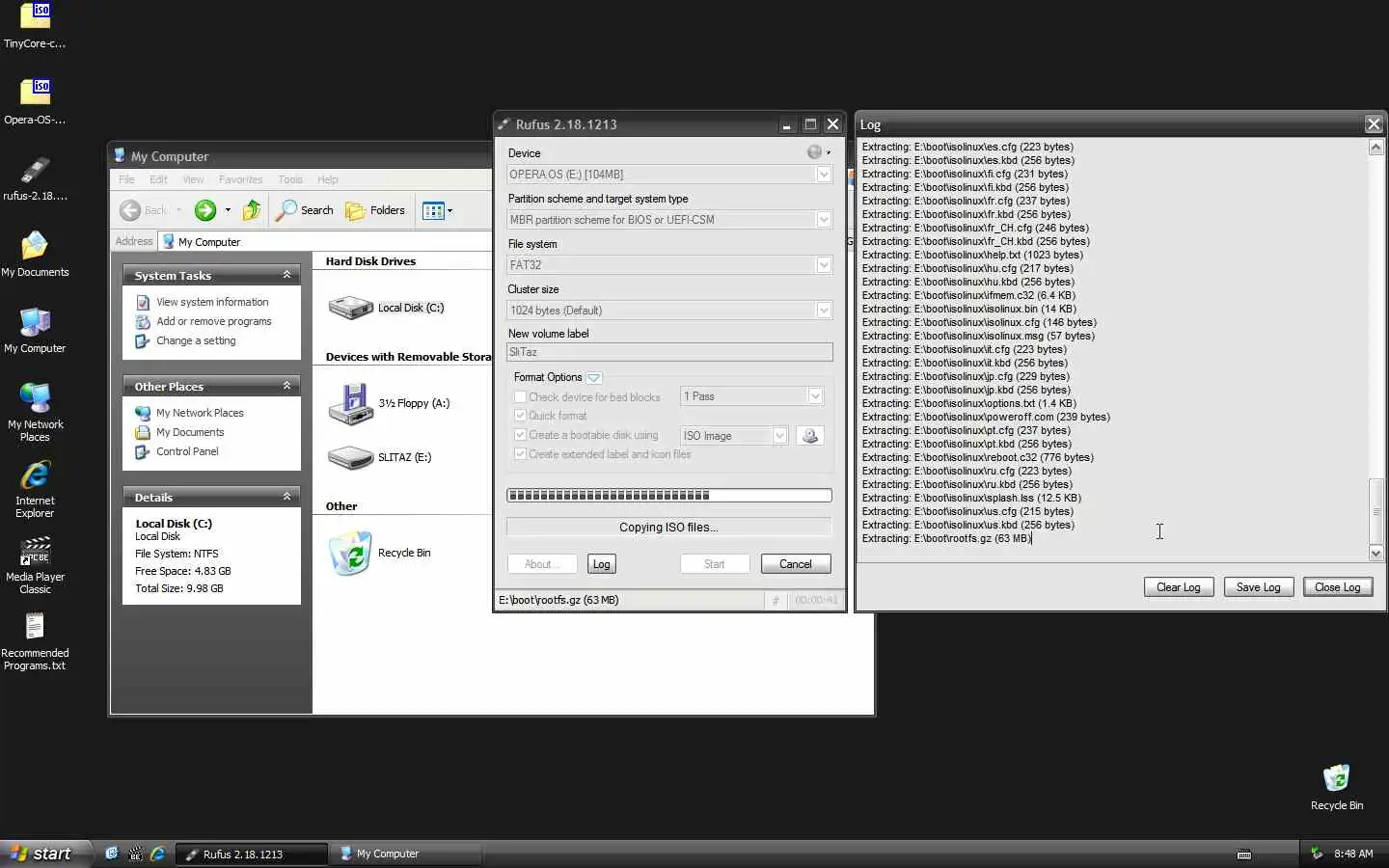
Task: Click Log button in Rufus
Action: point(602,564)
